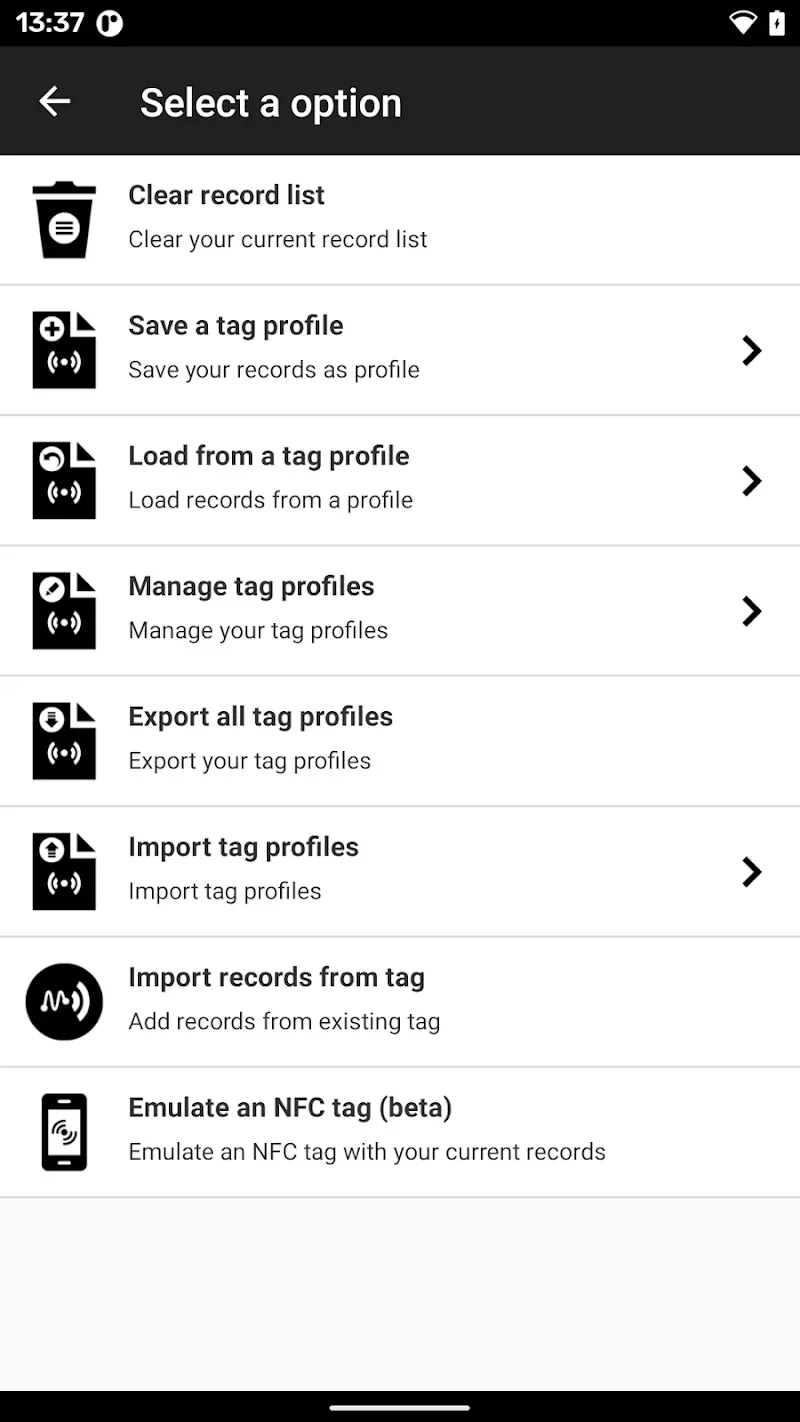The image size is (800, 1422).
Task: Choose Export all tag profiles entry
Action: (x=260, y=717)
